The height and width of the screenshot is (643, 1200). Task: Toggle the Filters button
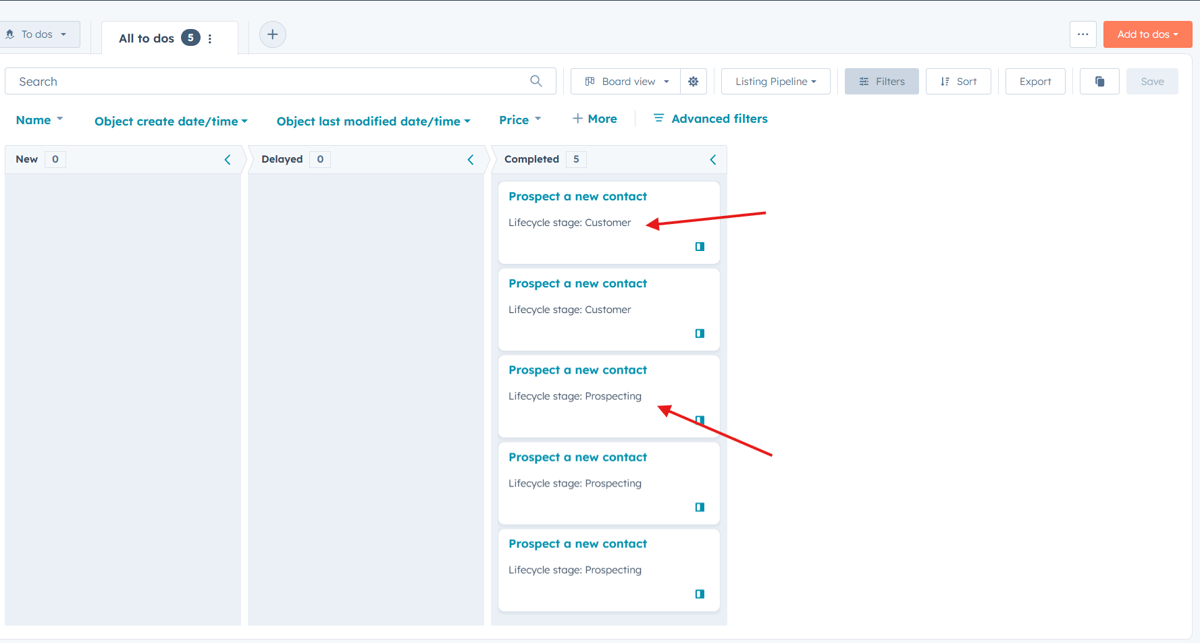[881, 82]
